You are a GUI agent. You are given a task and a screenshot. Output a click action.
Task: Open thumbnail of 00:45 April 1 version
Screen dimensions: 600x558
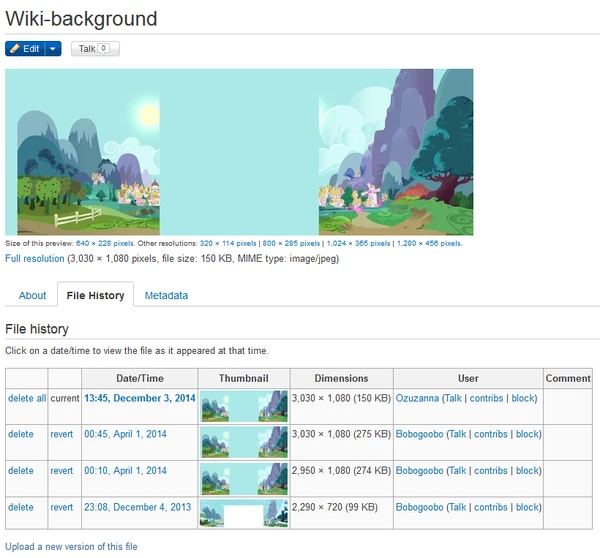click(x=244, y=442)
